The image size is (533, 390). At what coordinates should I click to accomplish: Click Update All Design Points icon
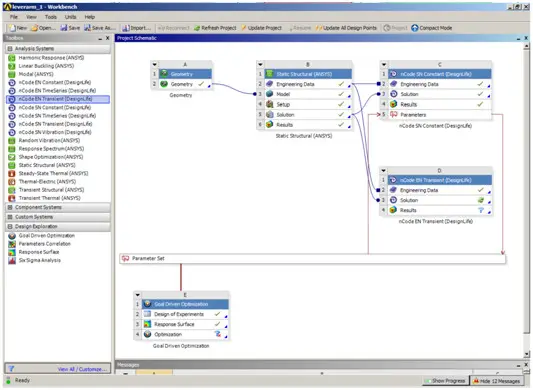[x=319, y=28]
